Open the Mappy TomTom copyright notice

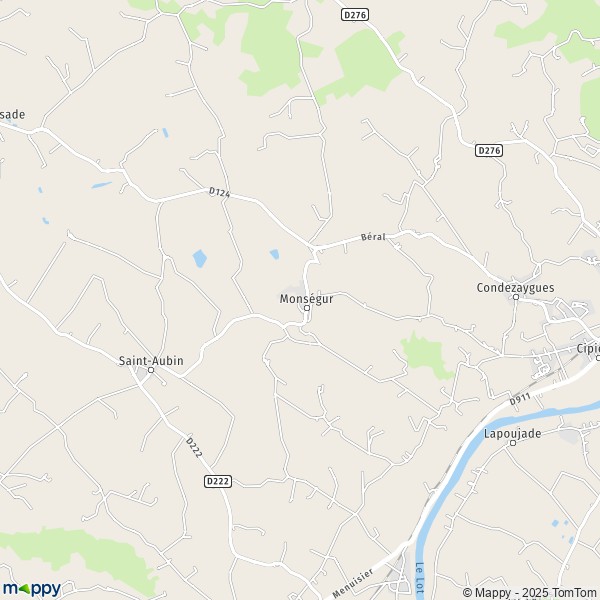[x=531, y=592]
